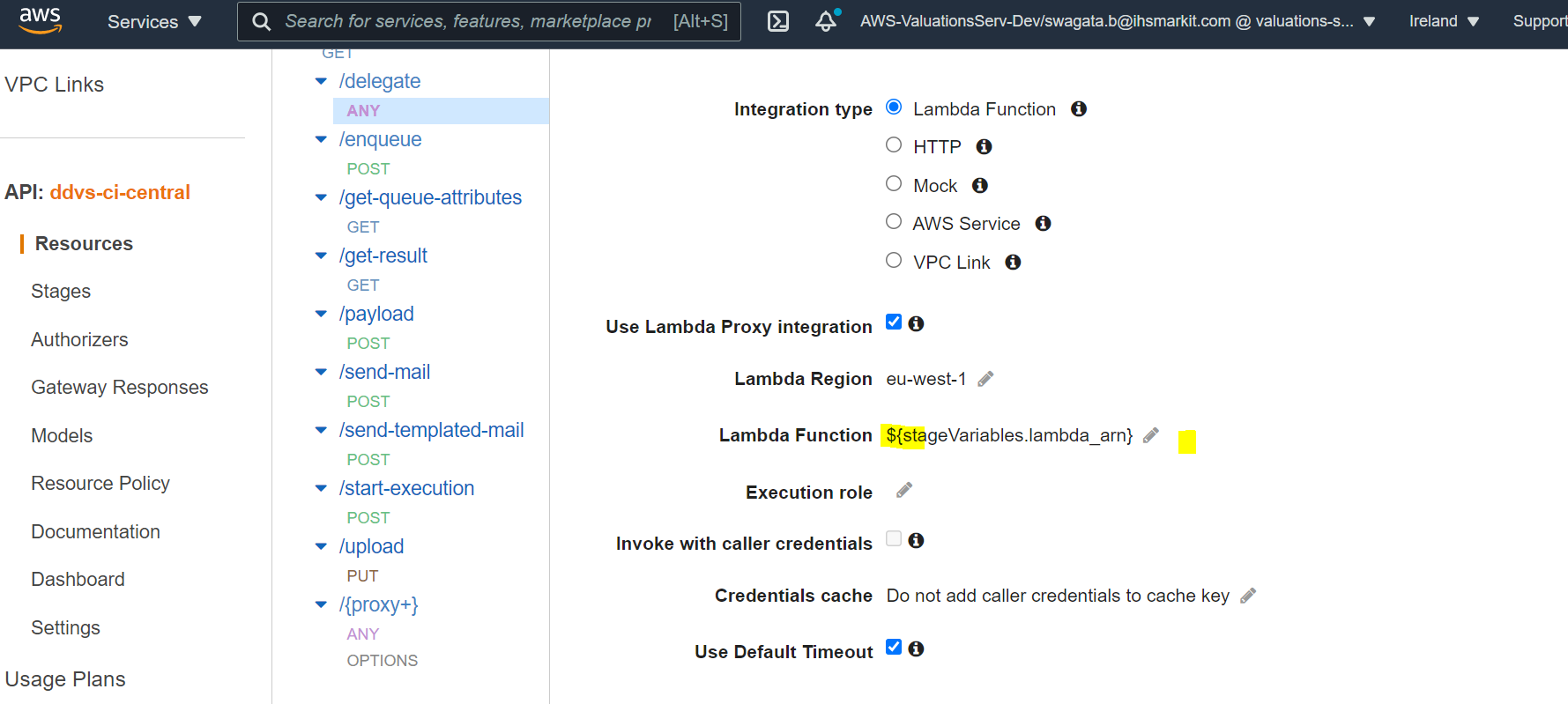Click the AWS logo home icon
Viewport: 1568px width, 704px height.
point(41,20)
